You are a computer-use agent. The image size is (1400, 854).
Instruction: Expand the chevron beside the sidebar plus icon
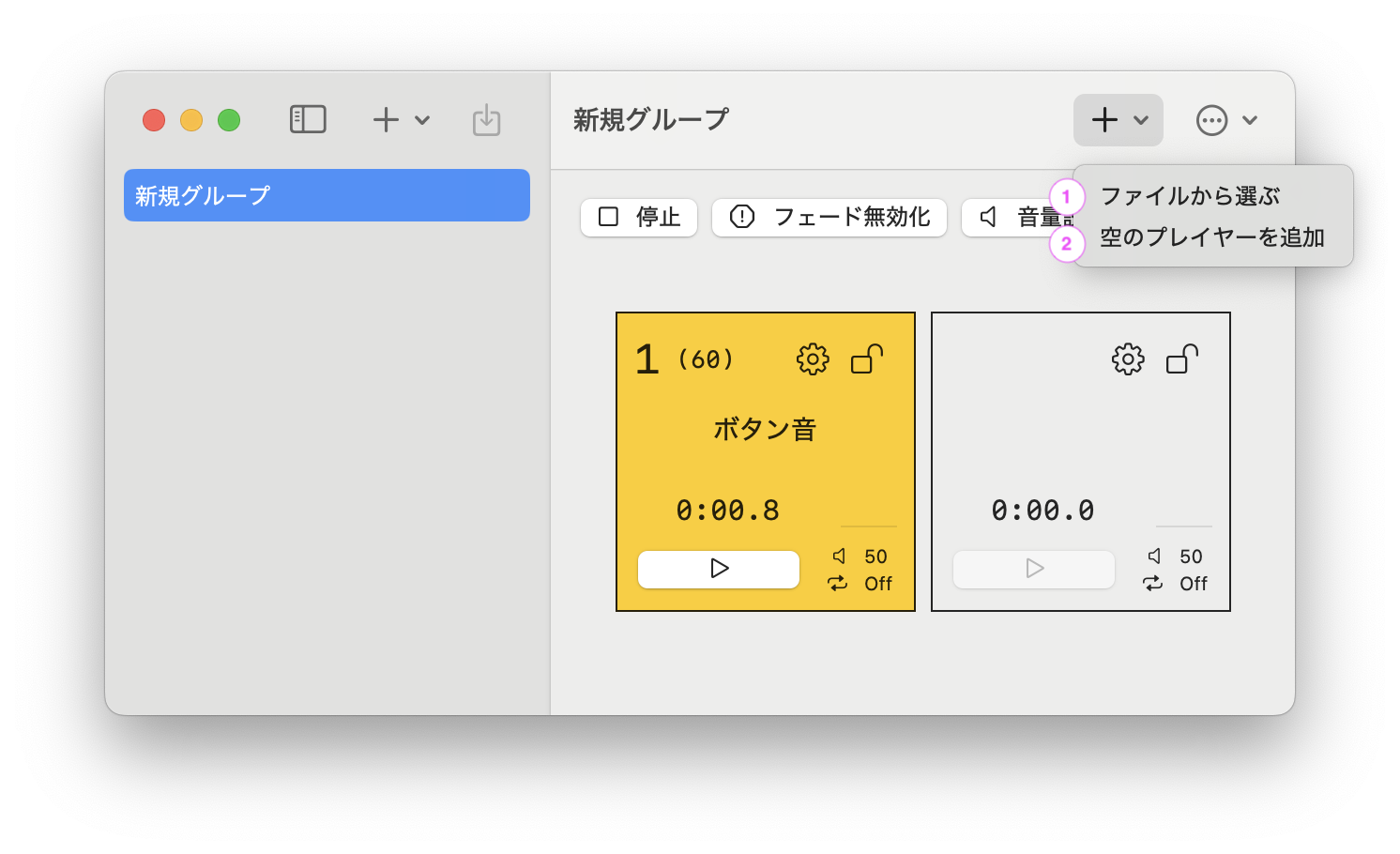pyautogui.click(x=422, y=120)
